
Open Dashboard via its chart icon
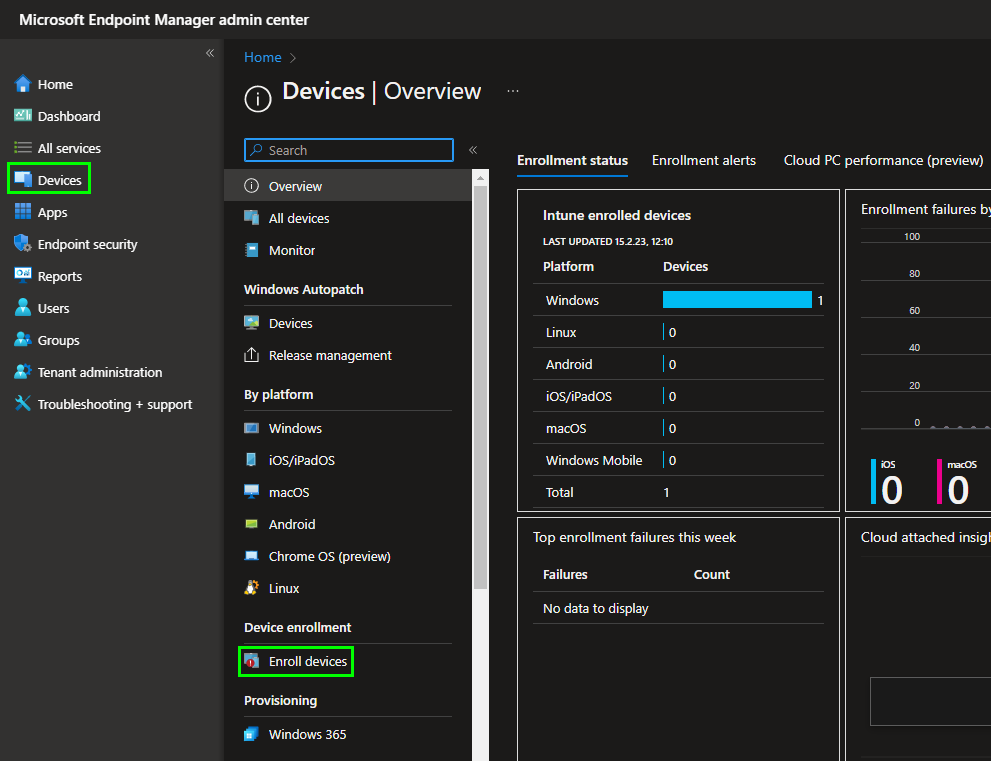23,116
